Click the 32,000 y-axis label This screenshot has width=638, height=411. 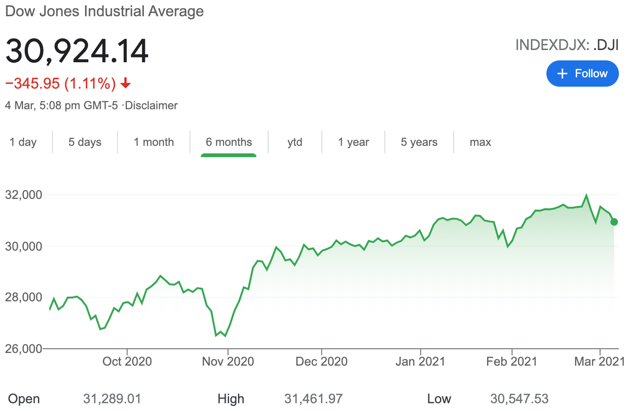point(24,195)
